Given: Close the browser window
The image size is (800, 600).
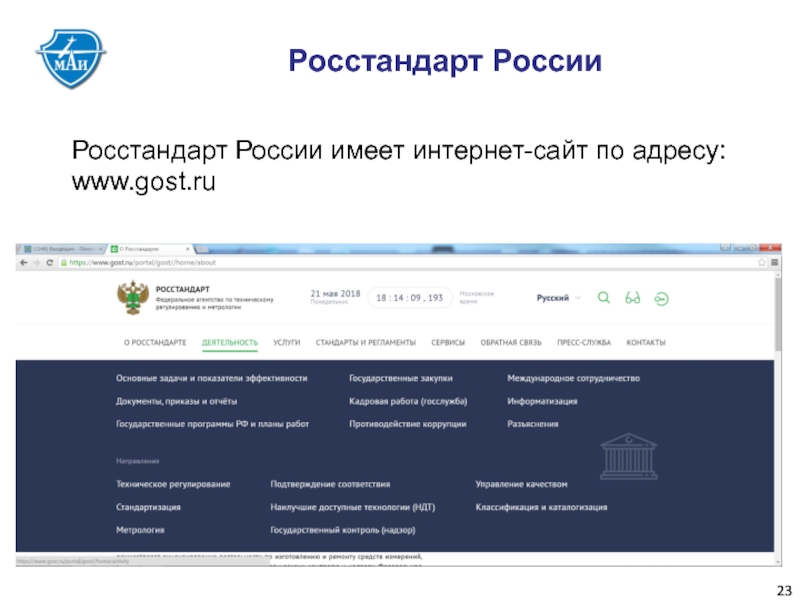Looking at the screenshot, I should [x=770, y=248].
